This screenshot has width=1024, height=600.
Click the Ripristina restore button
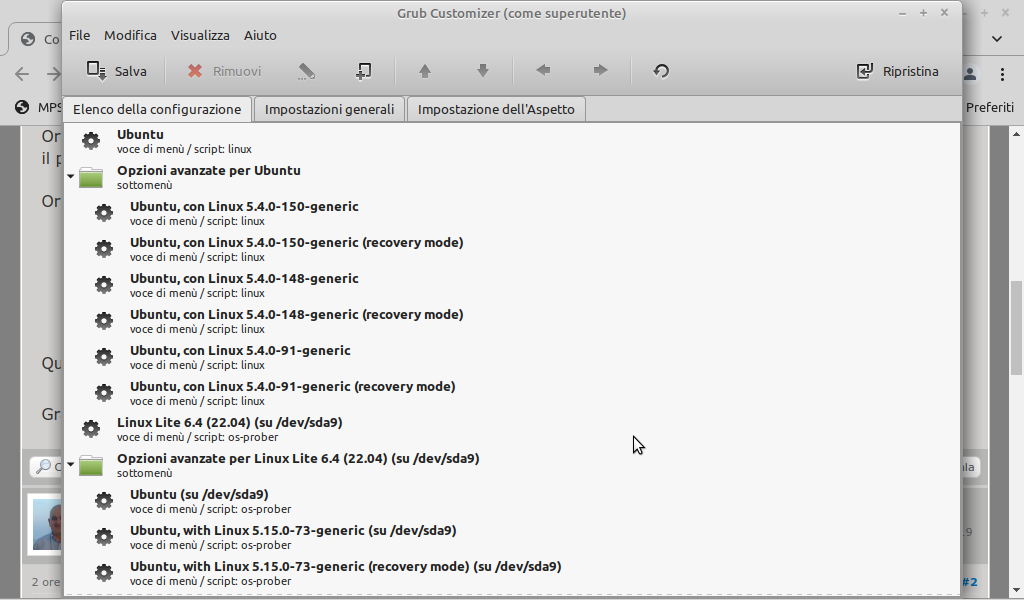[897, 71]
